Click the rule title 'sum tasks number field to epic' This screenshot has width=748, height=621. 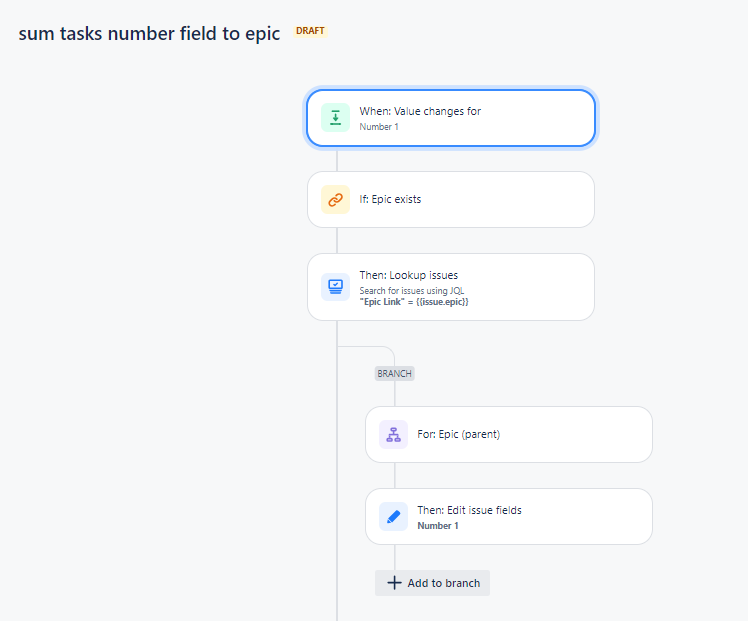click(x=149, y=32)
